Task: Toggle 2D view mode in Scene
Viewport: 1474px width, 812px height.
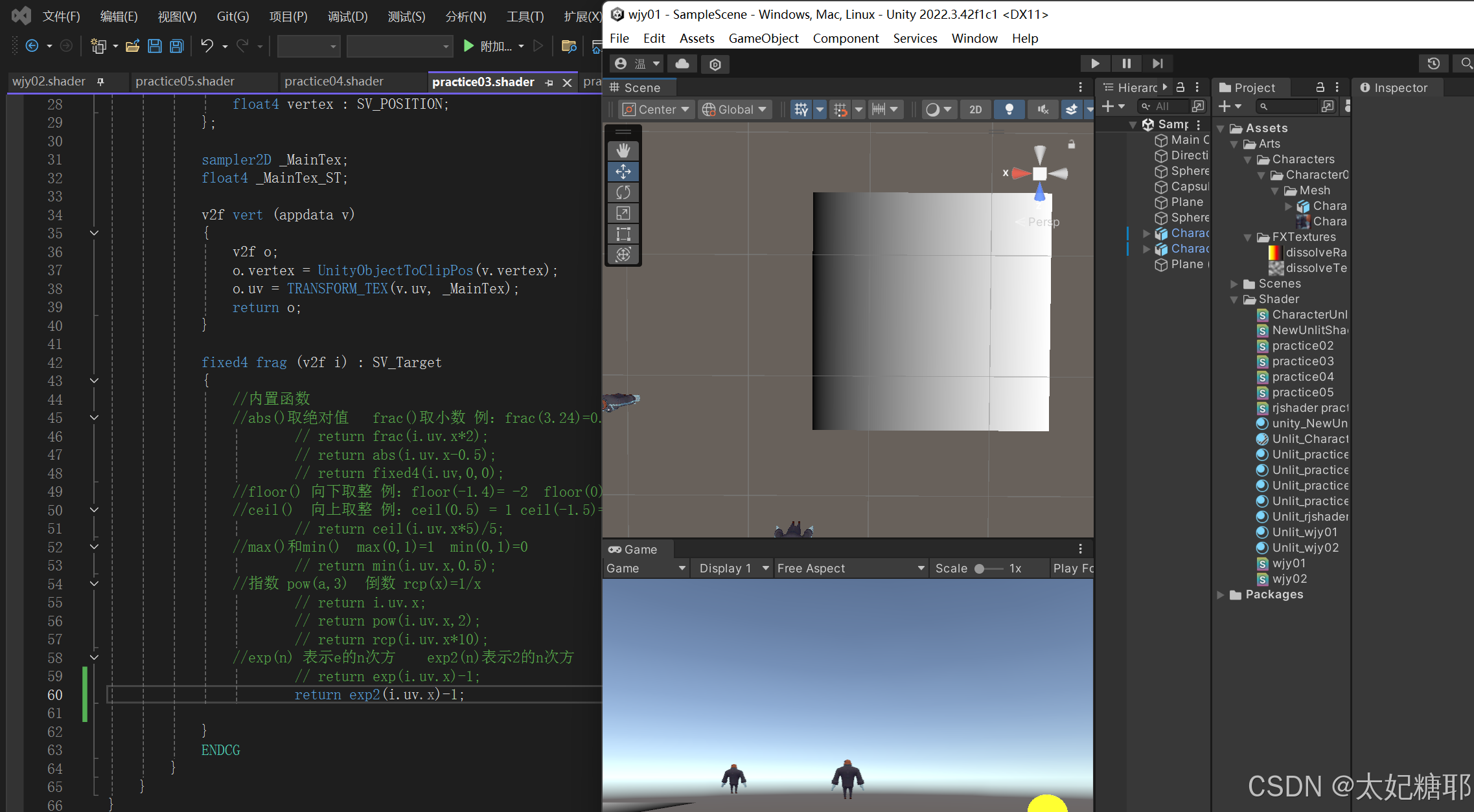Action: 975,109
